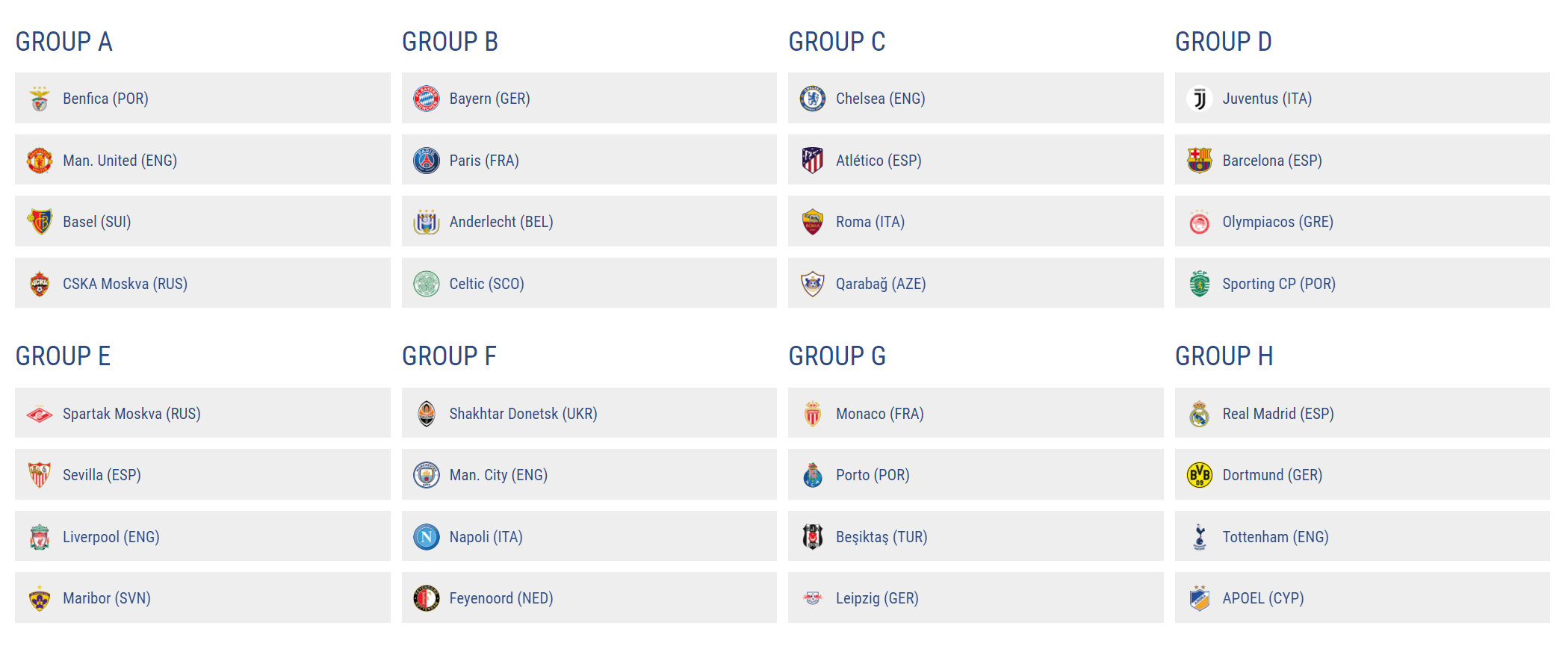Click the Paris Saint-Germain badge icon
The height and width of the screenshot is (655, 1568).
[x=427, y=161]
